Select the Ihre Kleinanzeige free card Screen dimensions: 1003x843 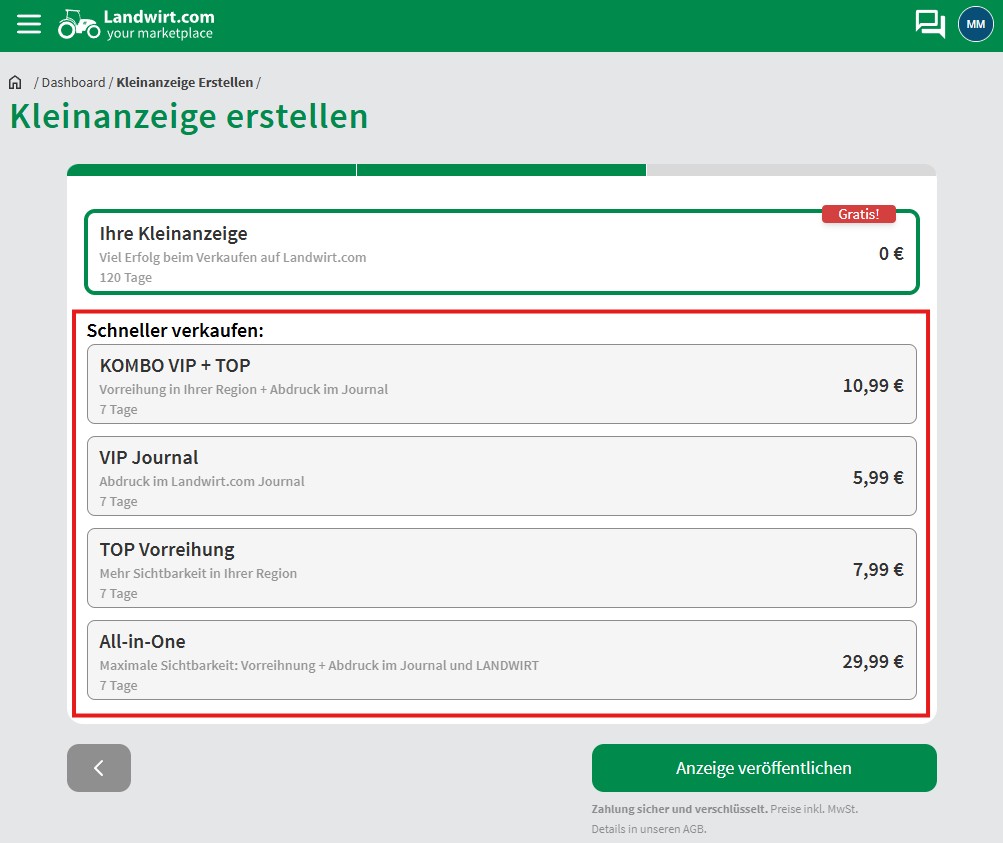pyautogui.click(x=502, y=253)
